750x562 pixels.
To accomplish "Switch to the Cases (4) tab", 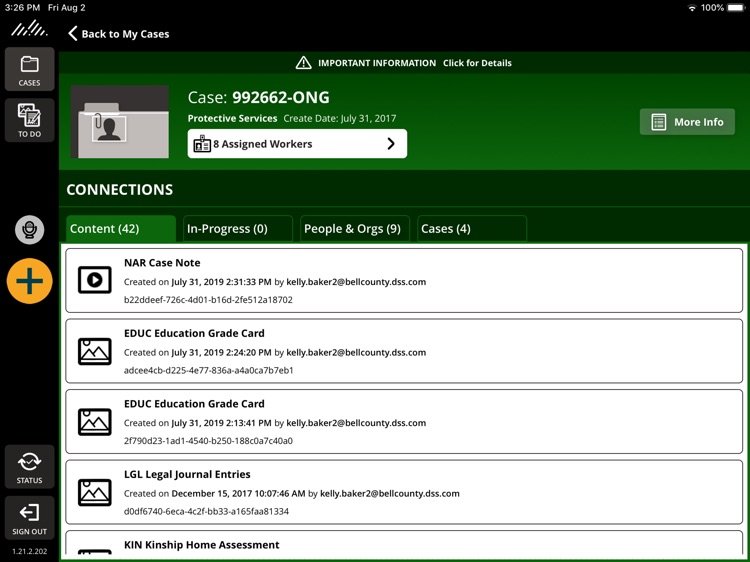I will [x=472, y=229].
